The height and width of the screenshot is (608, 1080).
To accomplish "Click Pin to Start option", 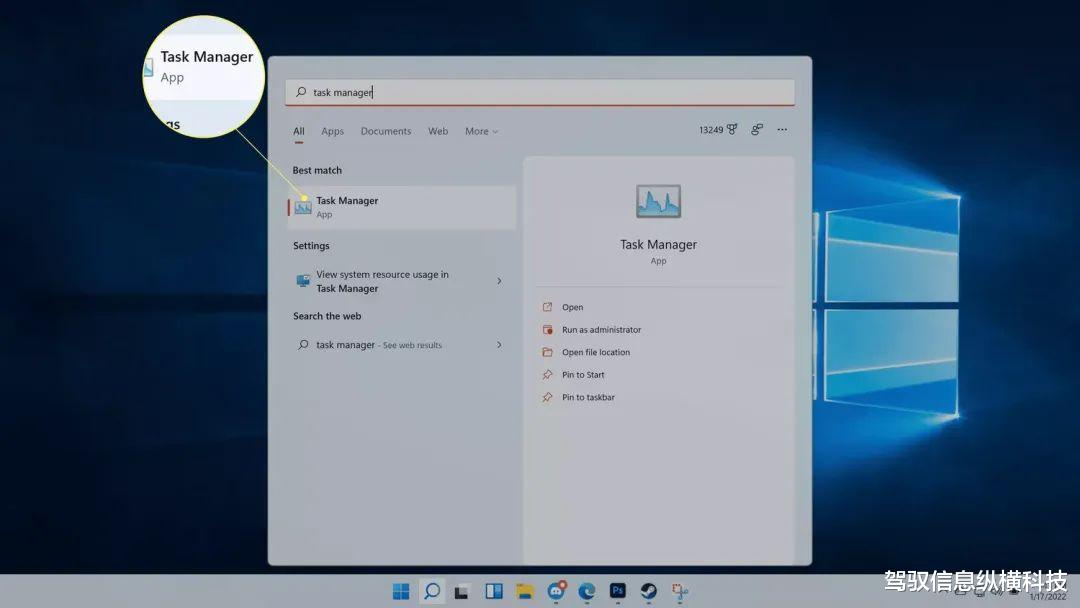I will [582, 374].
